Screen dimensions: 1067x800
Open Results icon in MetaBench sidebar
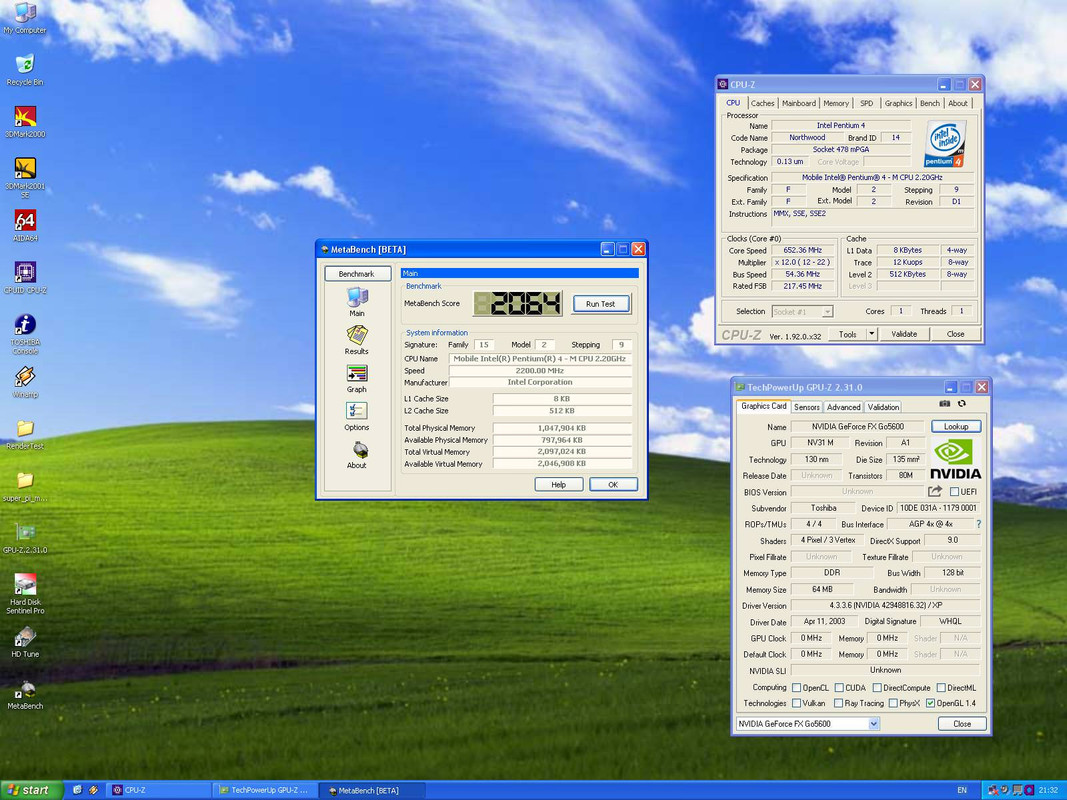coord(357,340)
